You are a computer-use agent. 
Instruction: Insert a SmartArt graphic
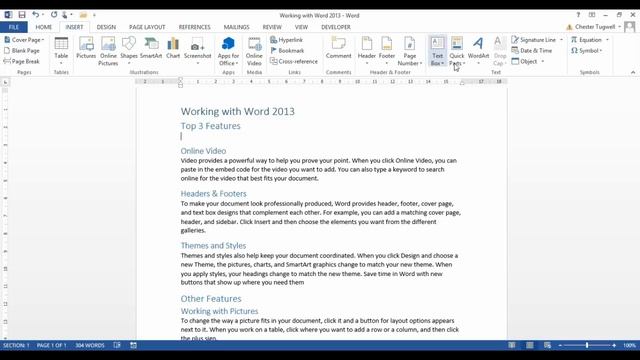[x=151, y=48]
